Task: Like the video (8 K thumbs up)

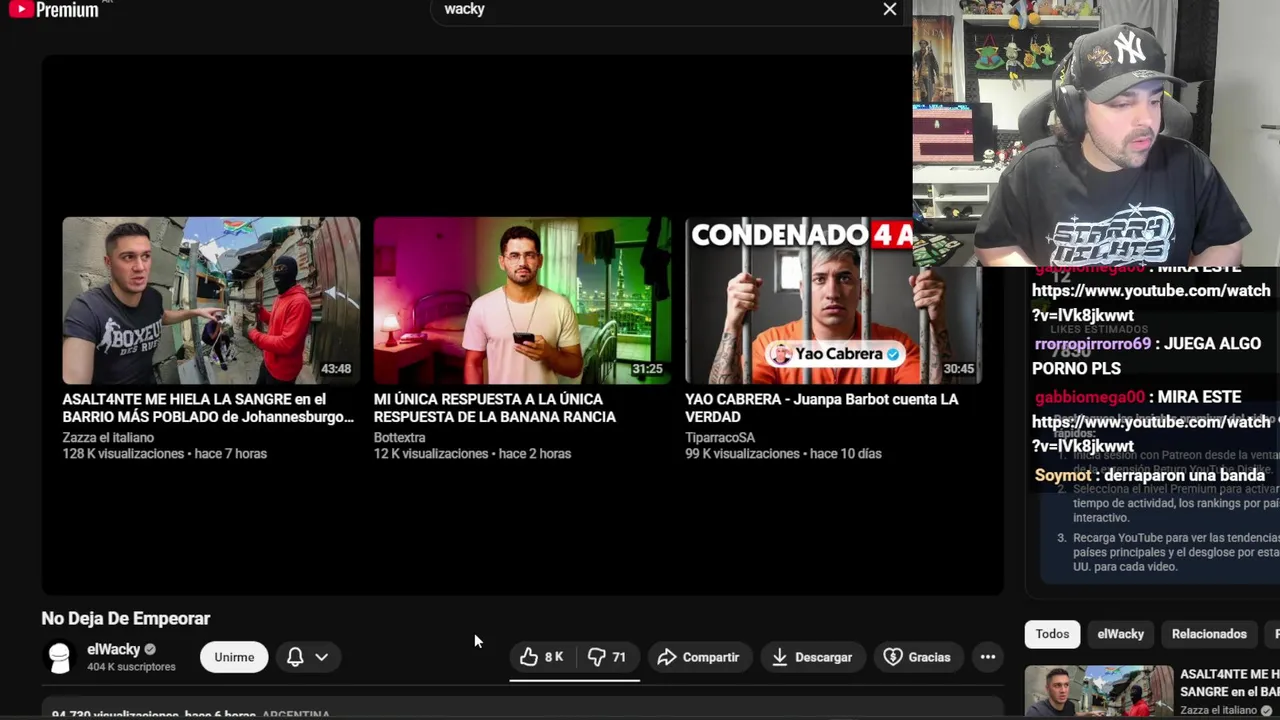Action: (542, 657)
